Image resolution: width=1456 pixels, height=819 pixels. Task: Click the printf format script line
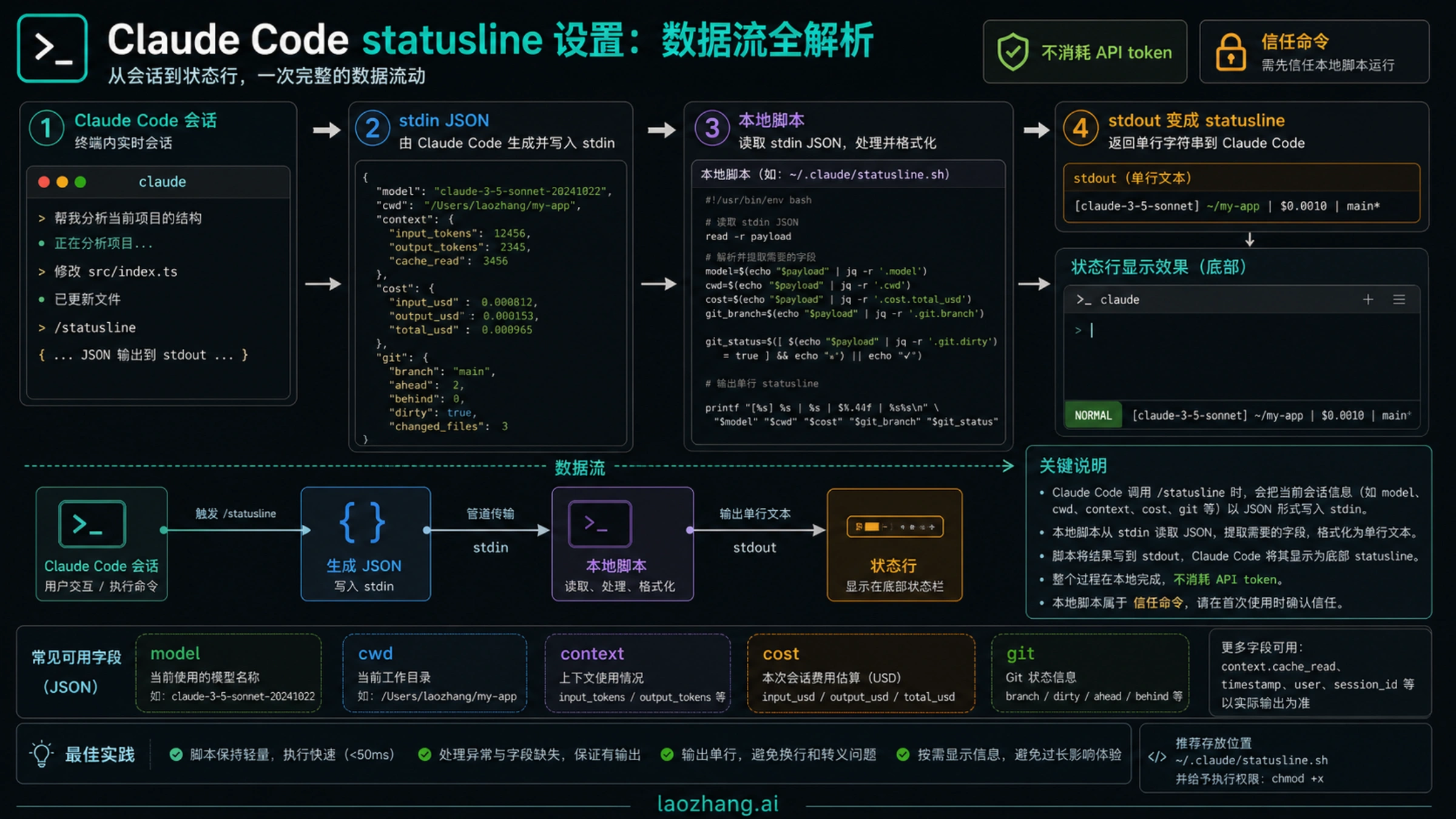tap(822, 408)
